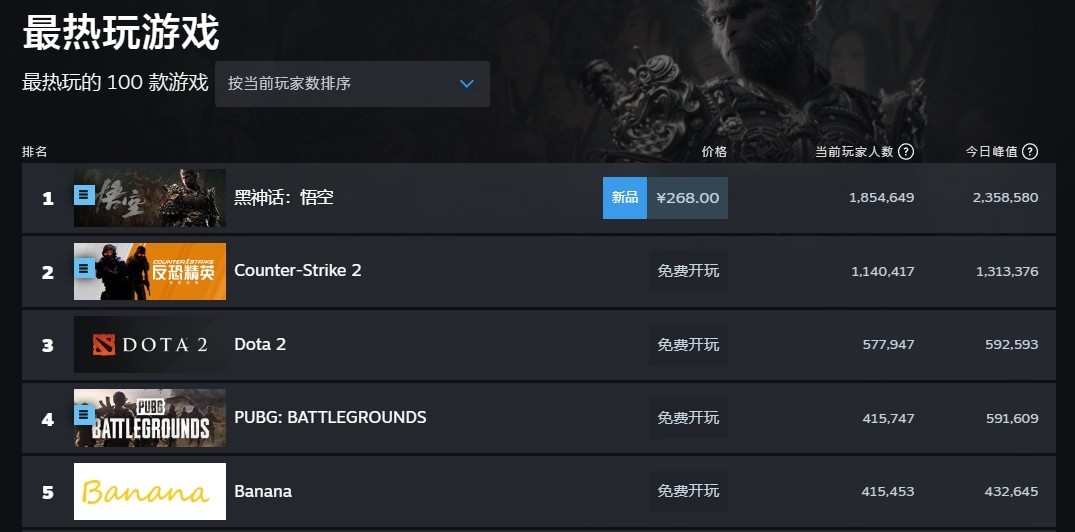Click help icon beside 当前玩家人数
Viewport: 1075px width, 532px height.
[x=906, y=152]
